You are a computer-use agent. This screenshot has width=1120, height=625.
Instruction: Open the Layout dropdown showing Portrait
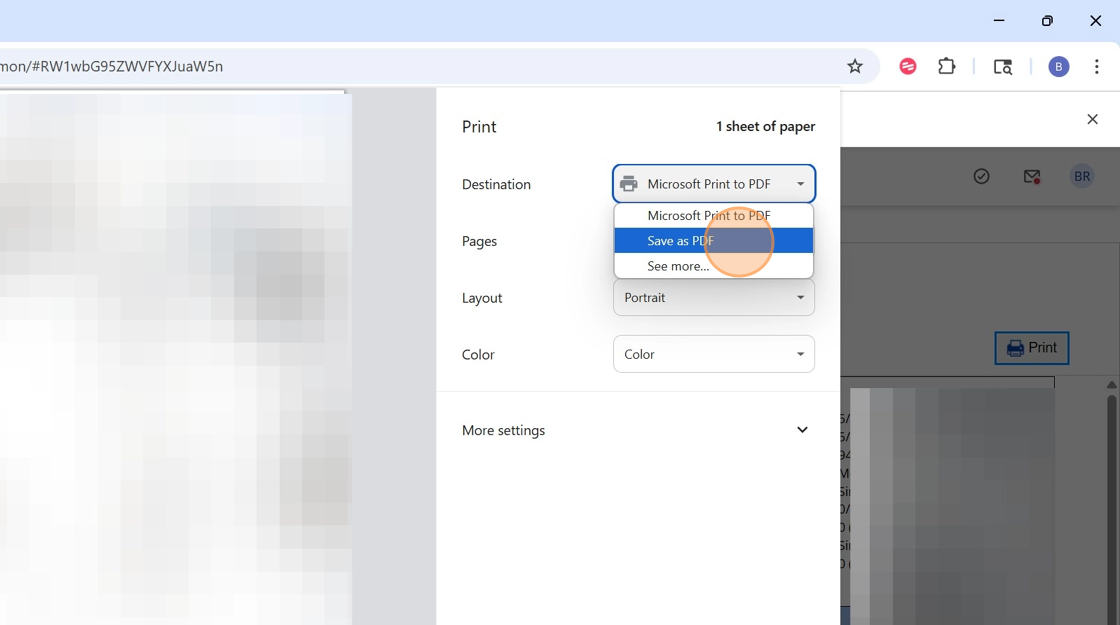pyautogui.click(x=714, y=298)
